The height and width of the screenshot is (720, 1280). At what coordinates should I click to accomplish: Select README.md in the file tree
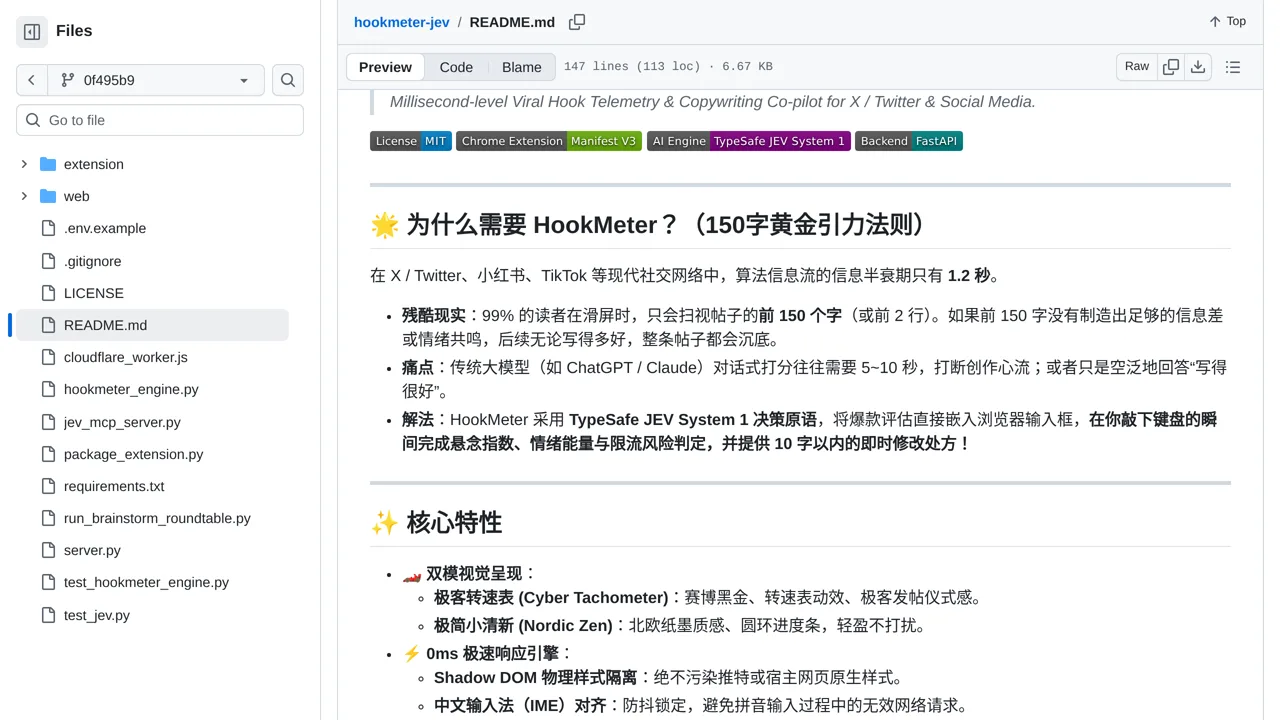[x=152, y=325]
